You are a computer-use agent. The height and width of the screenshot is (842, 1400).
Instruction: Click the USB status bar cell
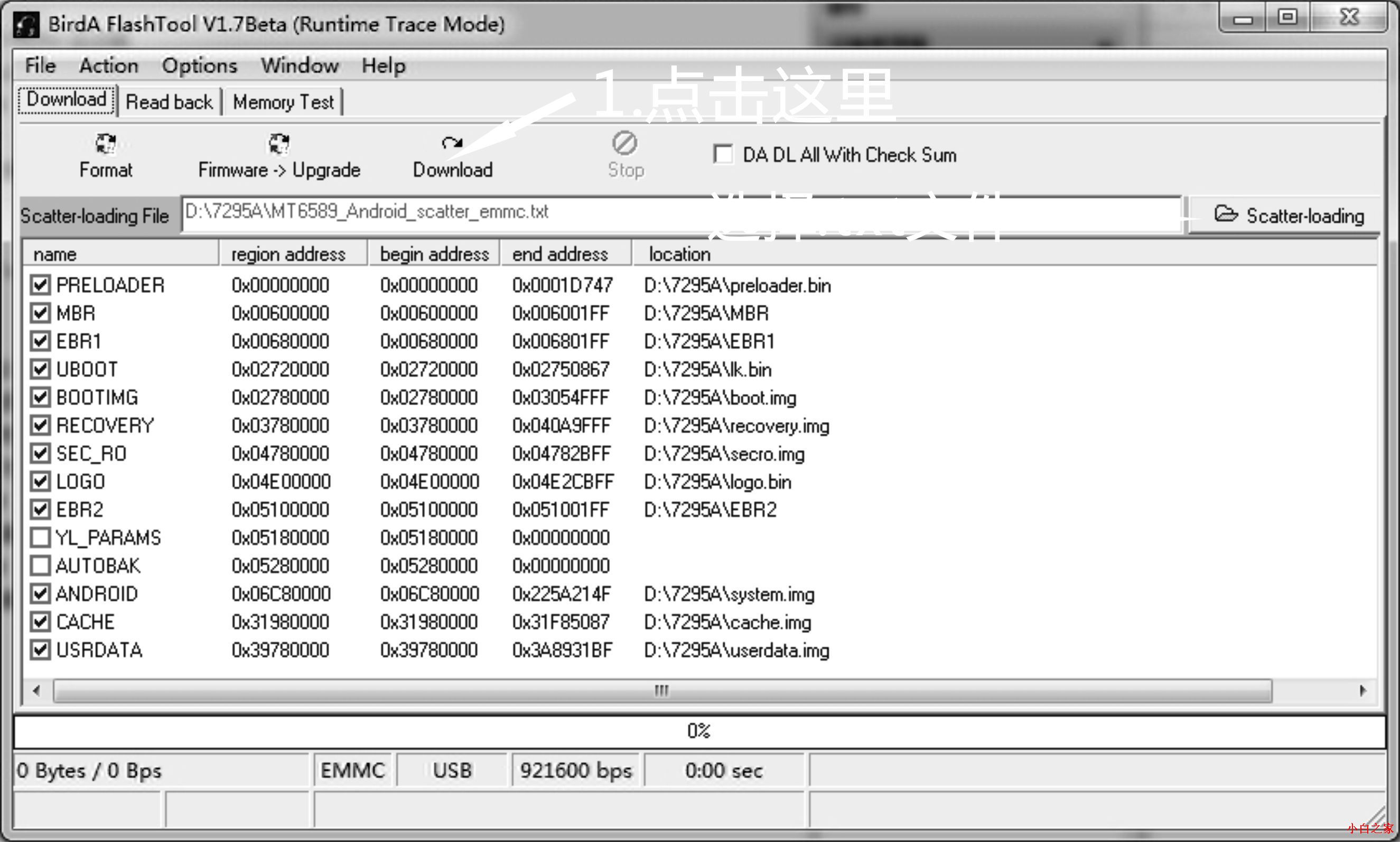click(452, 771)
